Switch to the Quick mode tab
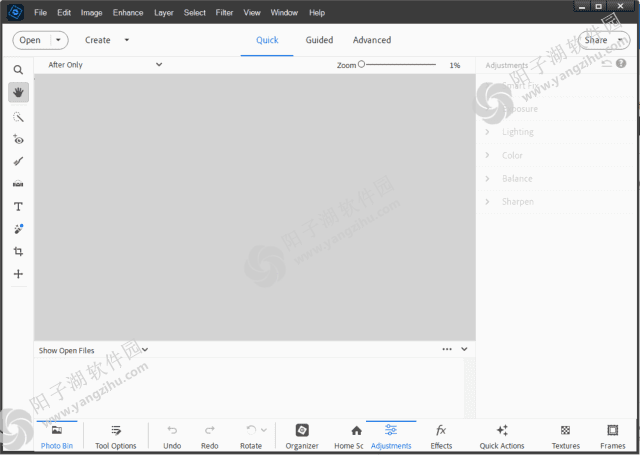The height and width of the screenshot is (455, 640). click(267, 40)
